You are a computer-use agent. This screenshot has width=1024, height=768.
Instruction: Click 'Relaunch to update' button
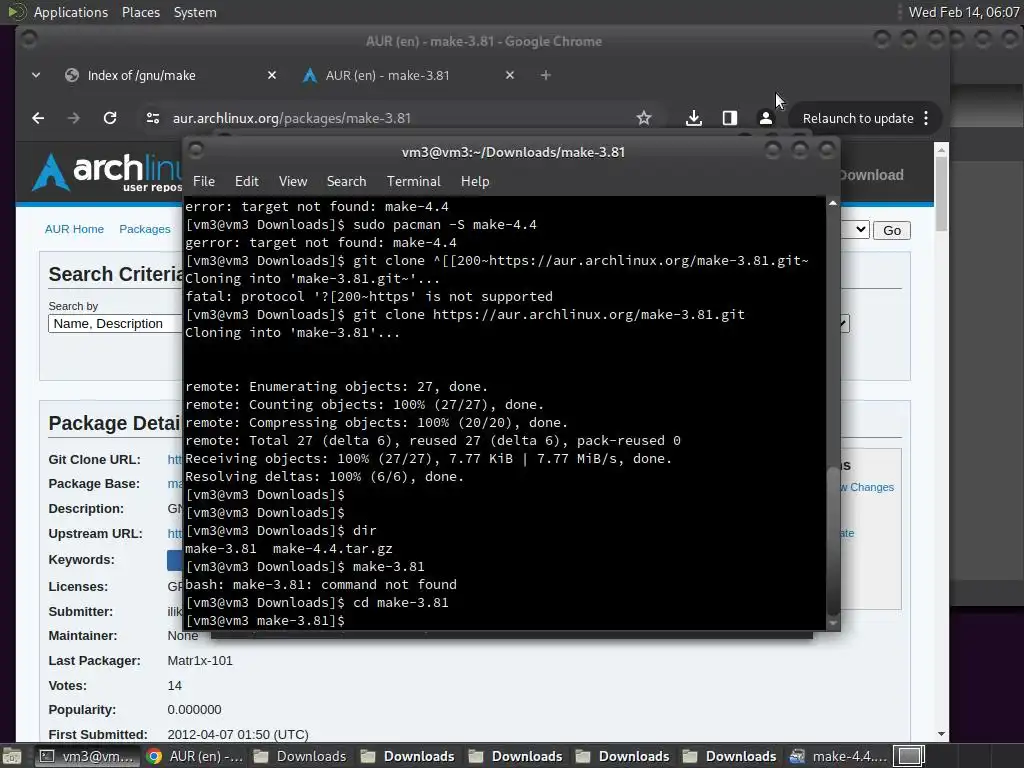(857, 118)
